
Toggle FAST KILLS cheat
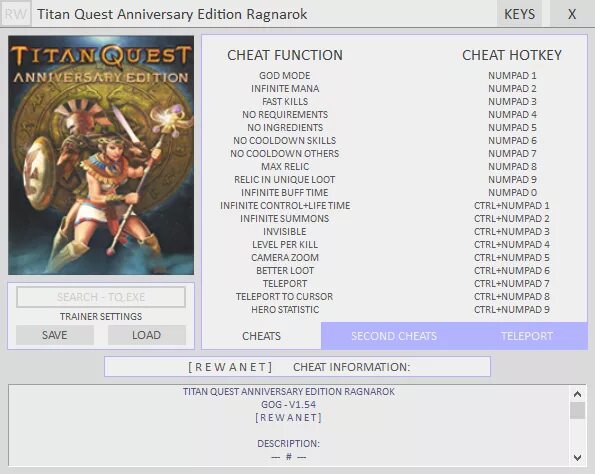tap(285, 101)
